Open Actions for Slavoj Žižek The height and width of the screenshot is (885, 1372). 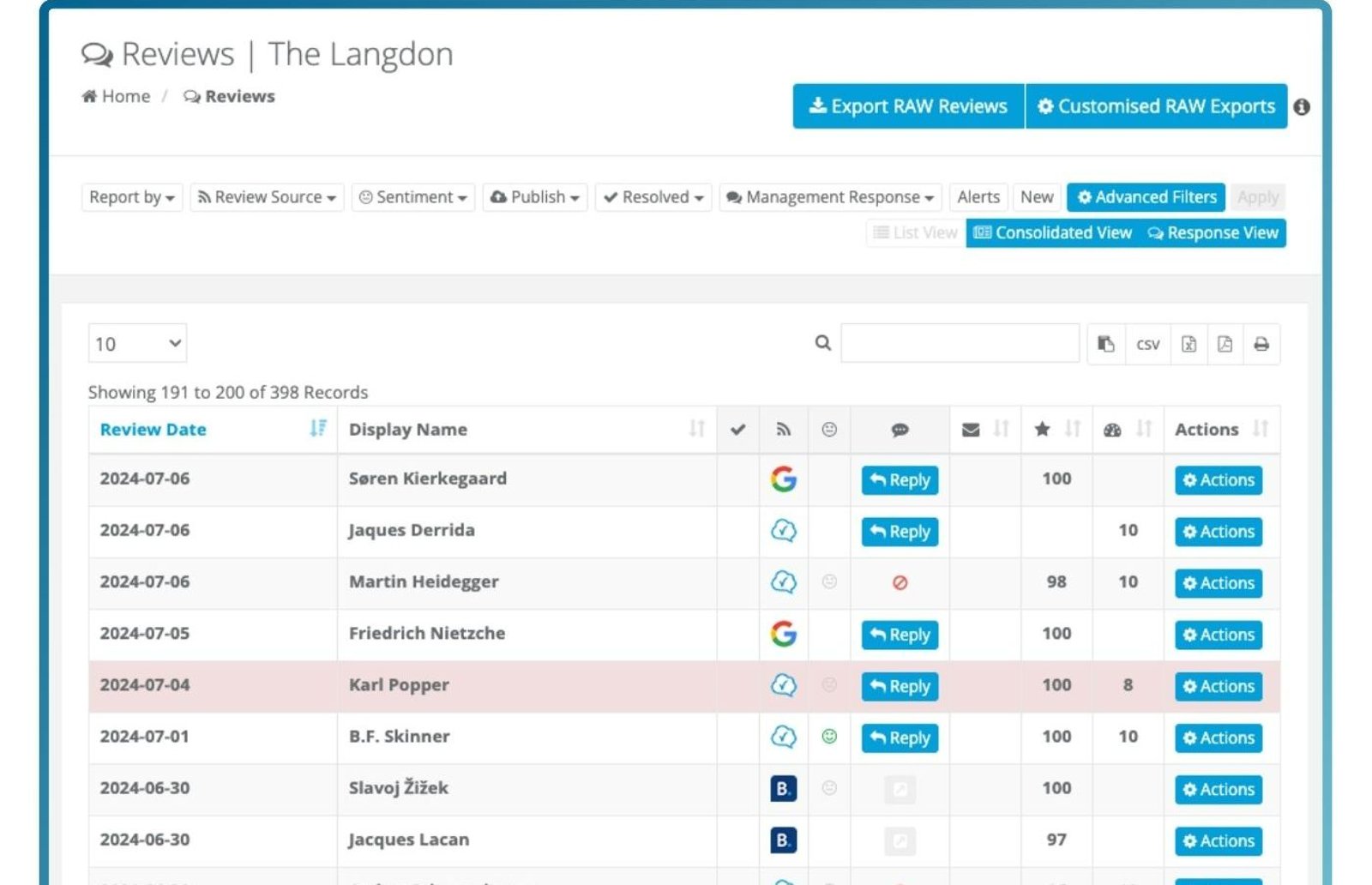pos(1219,789)
